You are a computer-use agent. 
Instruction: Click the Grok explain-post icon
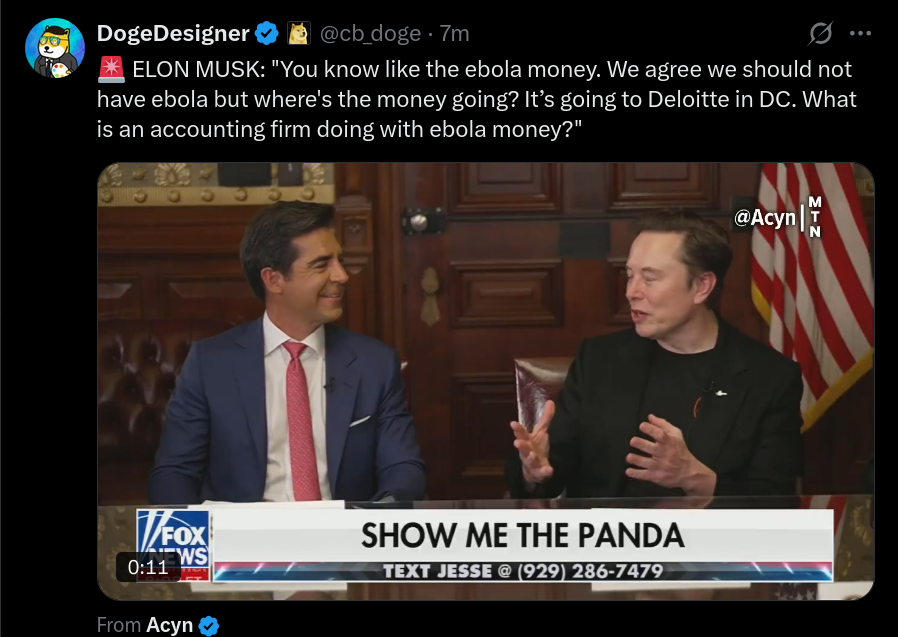point(820,33)
